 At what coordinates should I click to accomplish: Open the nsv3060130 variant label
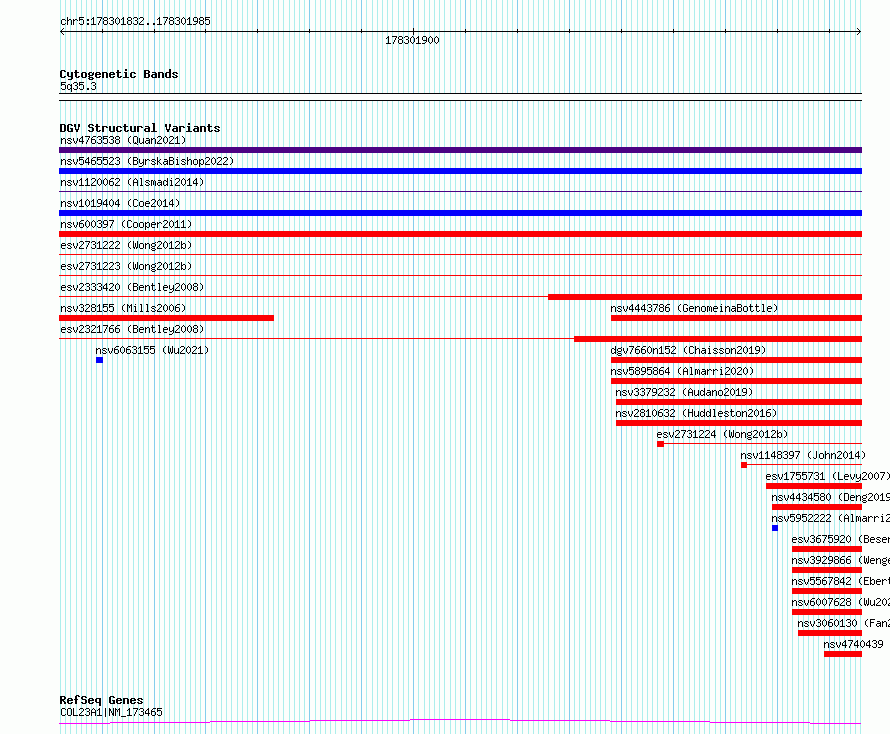(x=843, y=623)
